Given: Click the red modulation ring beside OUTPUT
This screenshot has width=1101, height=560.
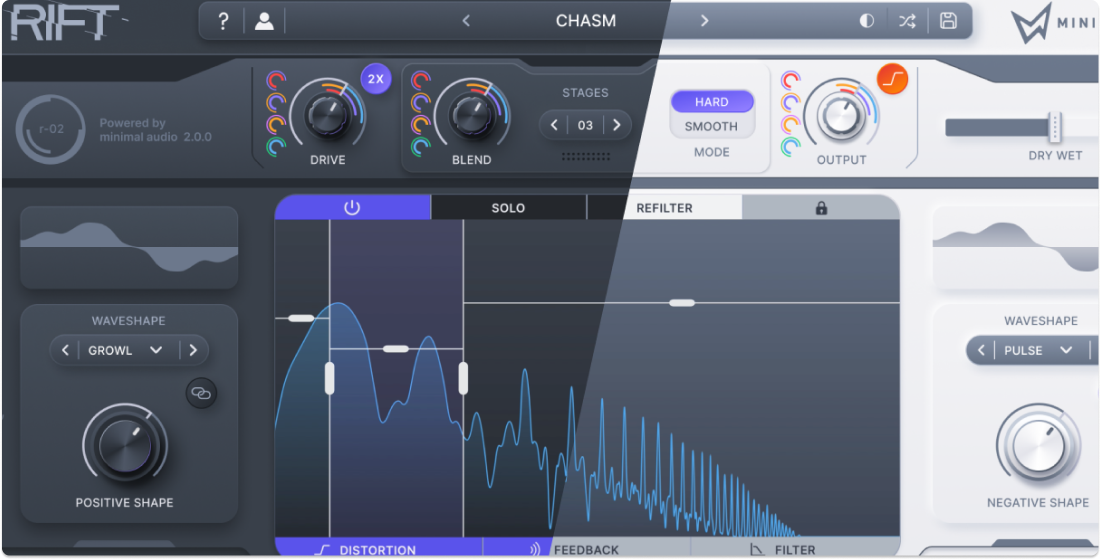Looking at the screenshot, I should 791,80.
